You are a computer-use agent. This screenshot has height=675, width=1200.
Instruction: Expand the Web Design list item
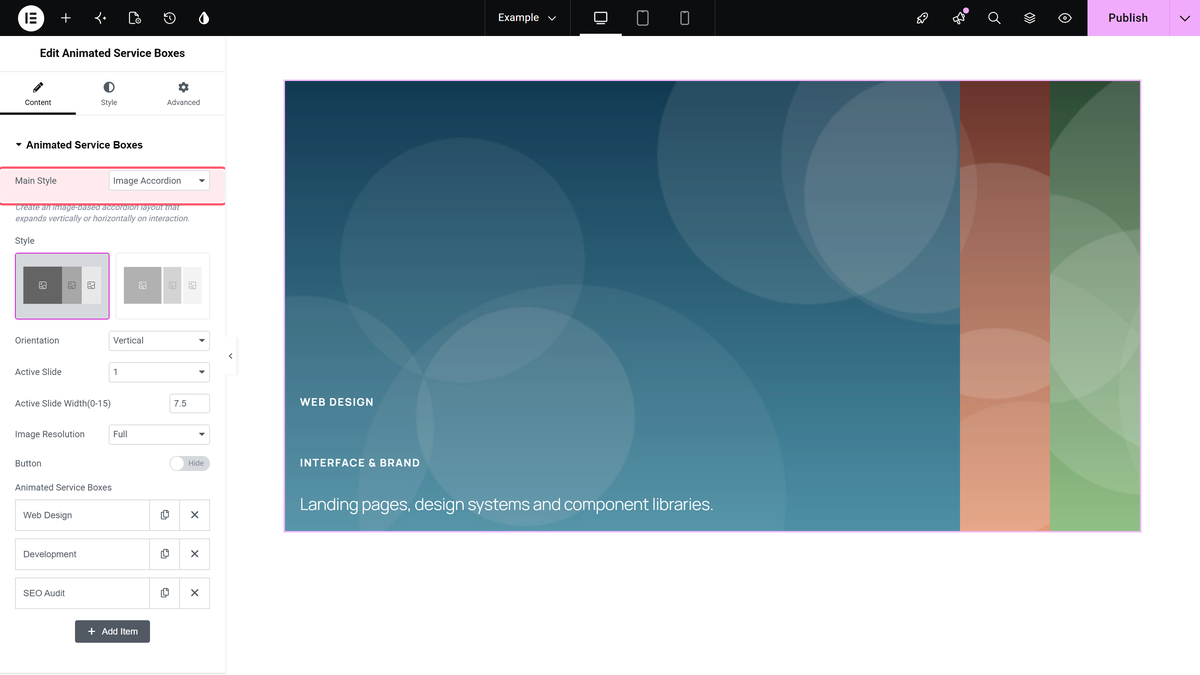click(82, 515)
